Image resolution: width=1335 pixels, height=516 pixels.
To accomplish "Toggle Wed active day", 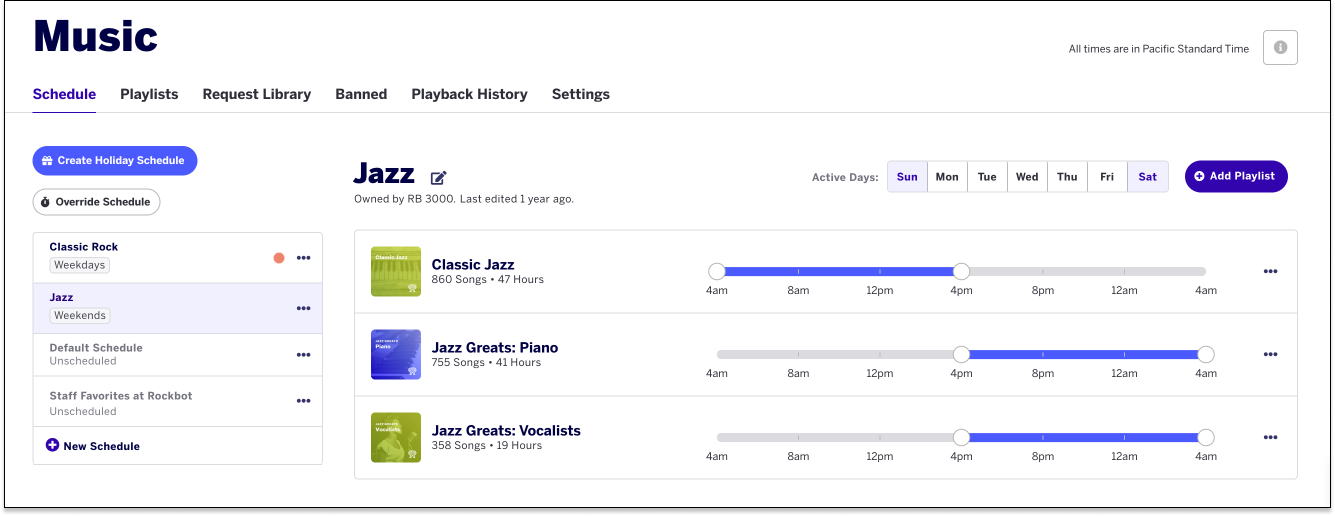I will [1027, 177].
